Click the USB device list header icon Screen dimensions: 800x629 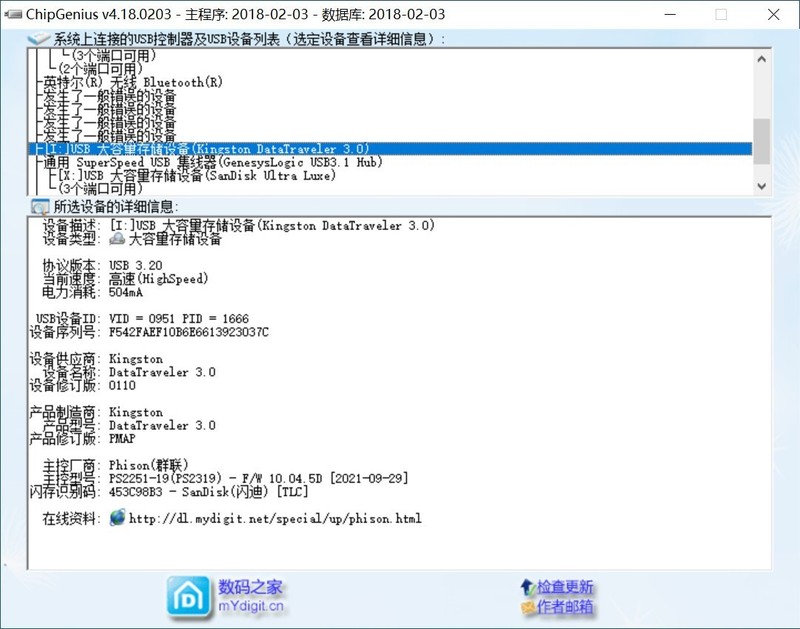coord(39,39)
